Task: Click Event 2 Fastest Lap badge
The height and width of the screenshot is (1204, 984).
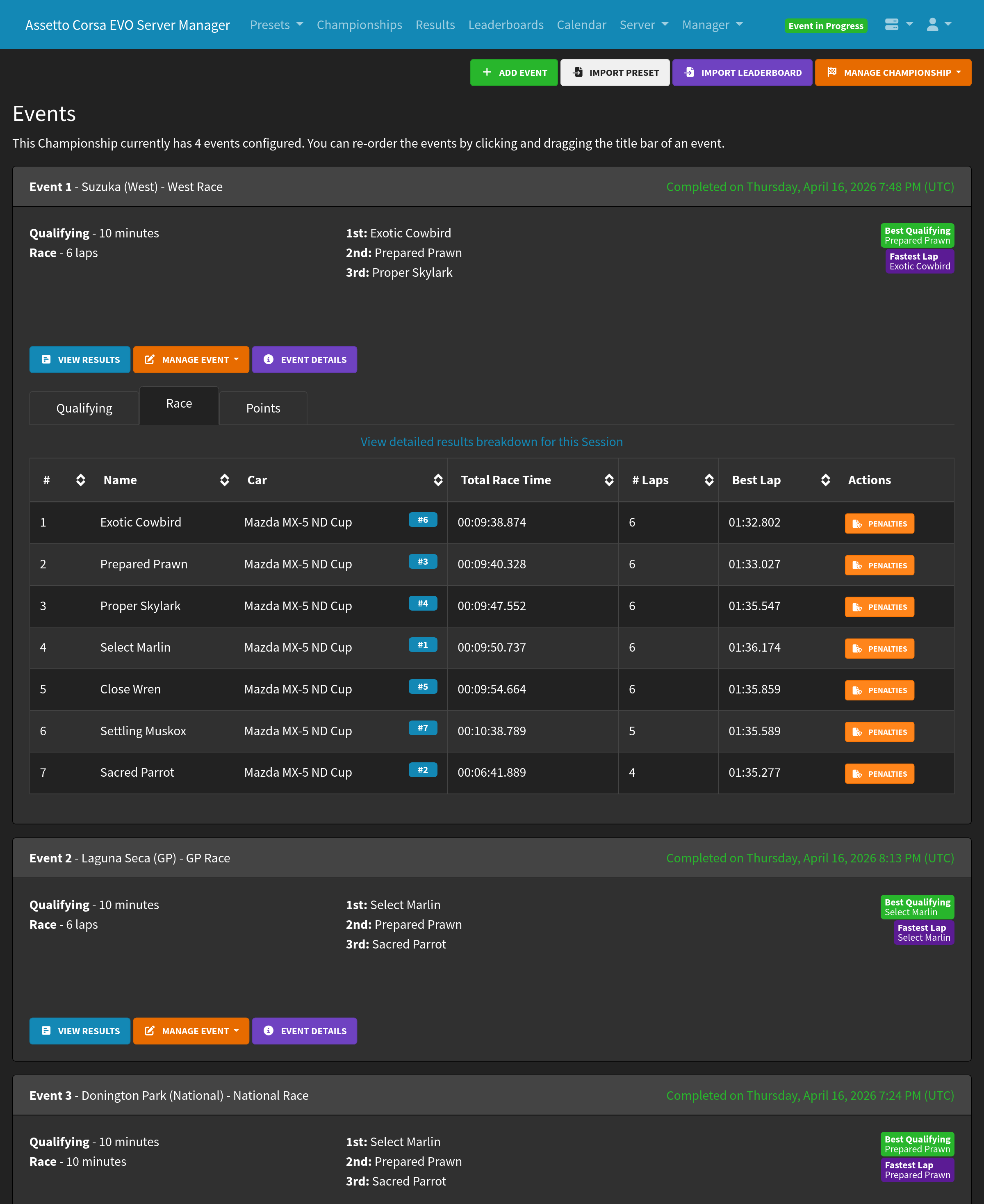Action: 923,933
